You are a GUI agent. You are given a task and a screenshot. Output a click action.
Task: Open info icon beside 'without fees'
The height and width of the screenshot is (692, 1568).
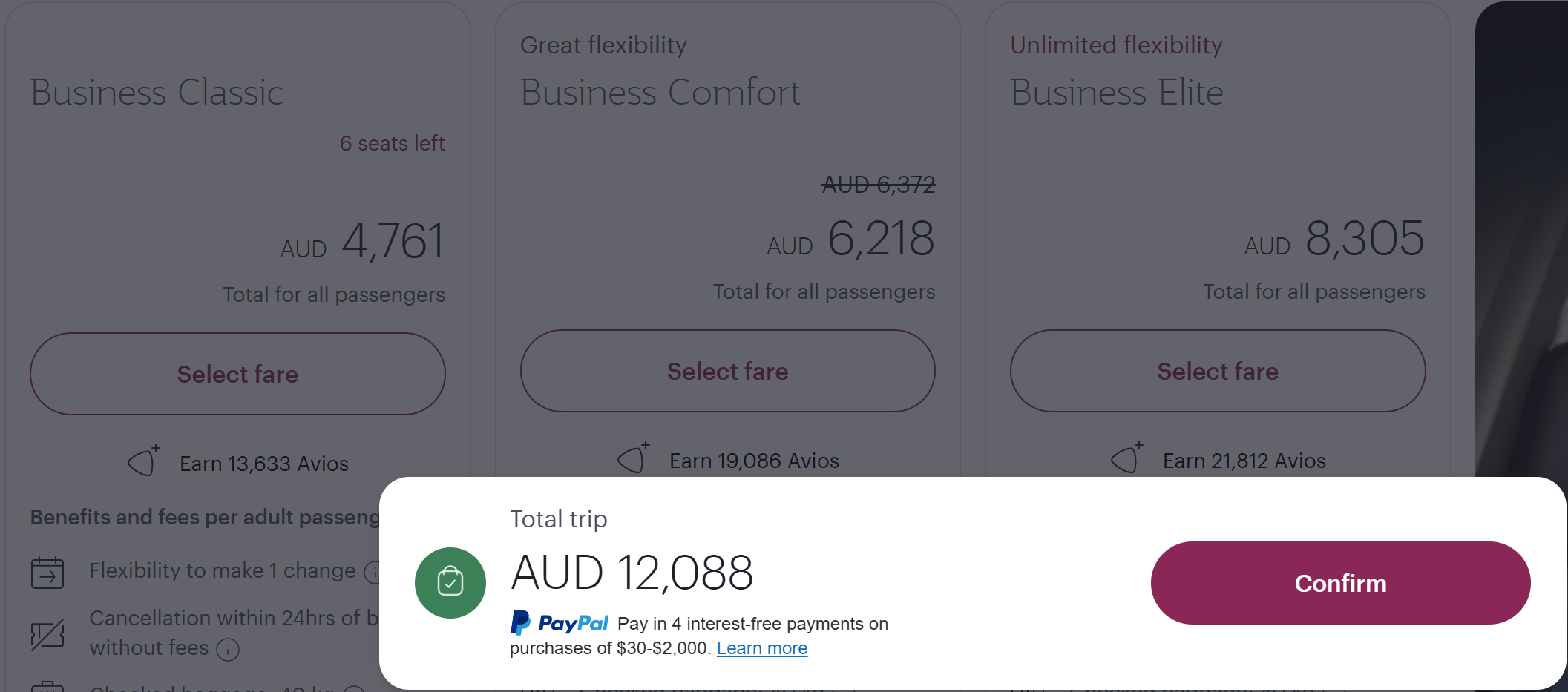point(228,650)
